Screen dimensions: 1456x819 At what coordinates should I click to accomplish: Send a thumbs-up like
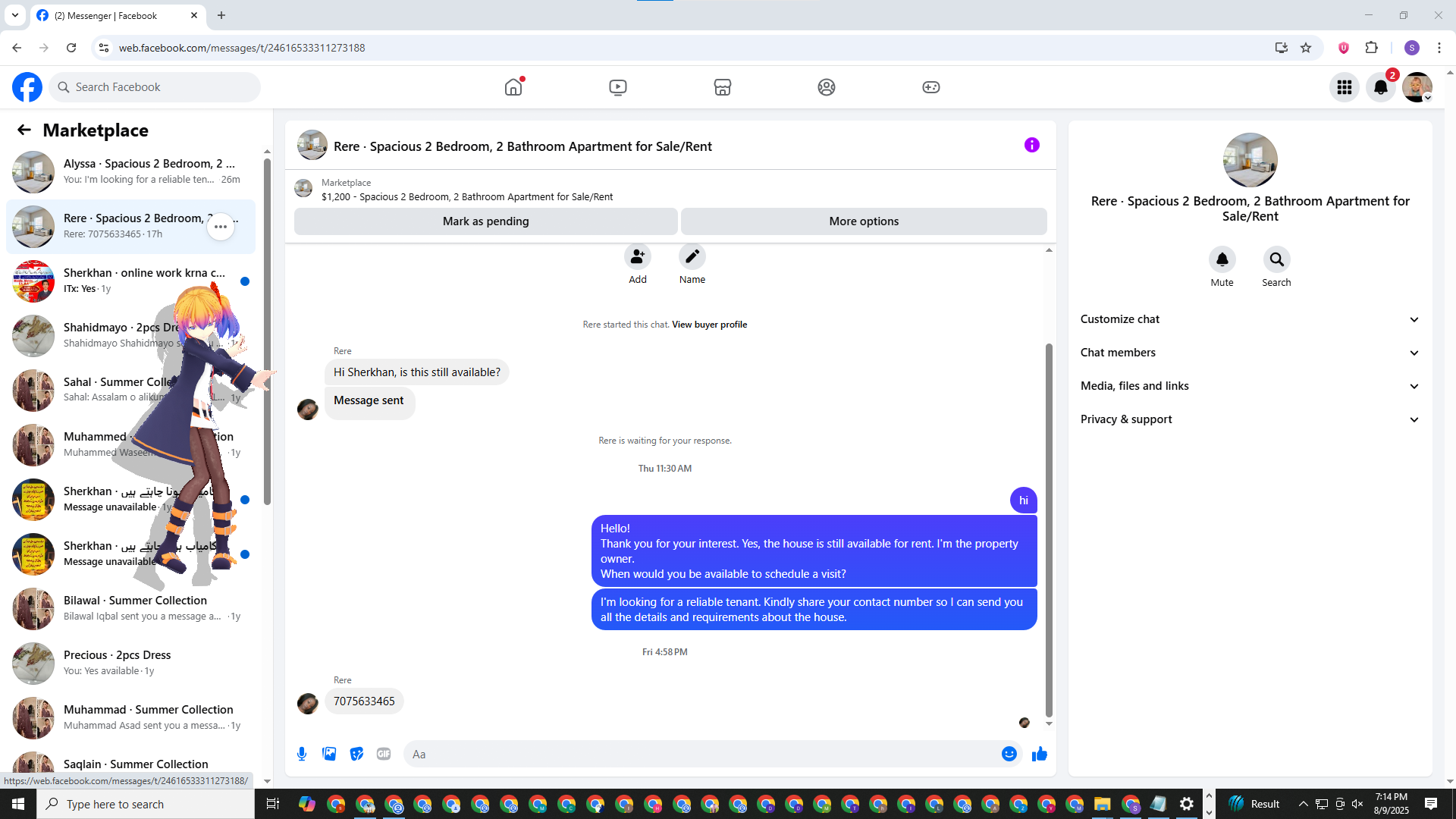coord(1040,754)
